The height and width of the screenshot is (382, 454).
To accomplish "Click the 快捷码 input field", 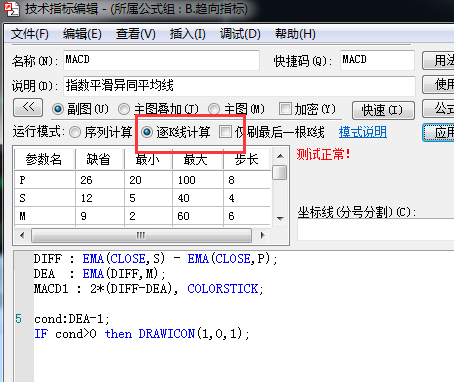I will 377,60.
